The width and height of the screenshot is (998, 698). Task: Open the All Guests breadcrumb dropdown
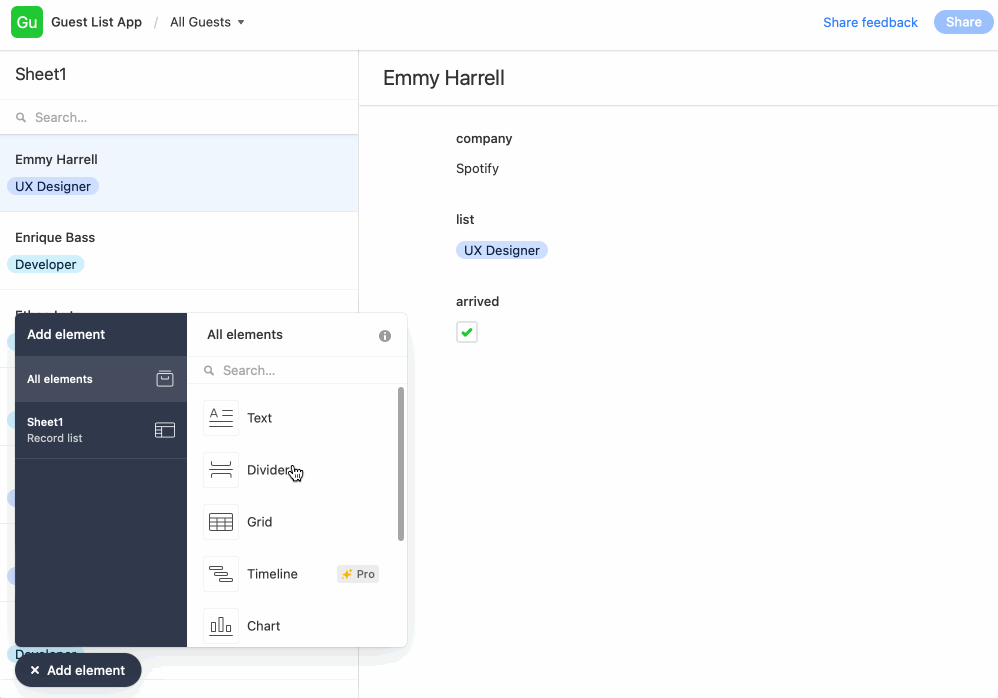click(207, 21)
